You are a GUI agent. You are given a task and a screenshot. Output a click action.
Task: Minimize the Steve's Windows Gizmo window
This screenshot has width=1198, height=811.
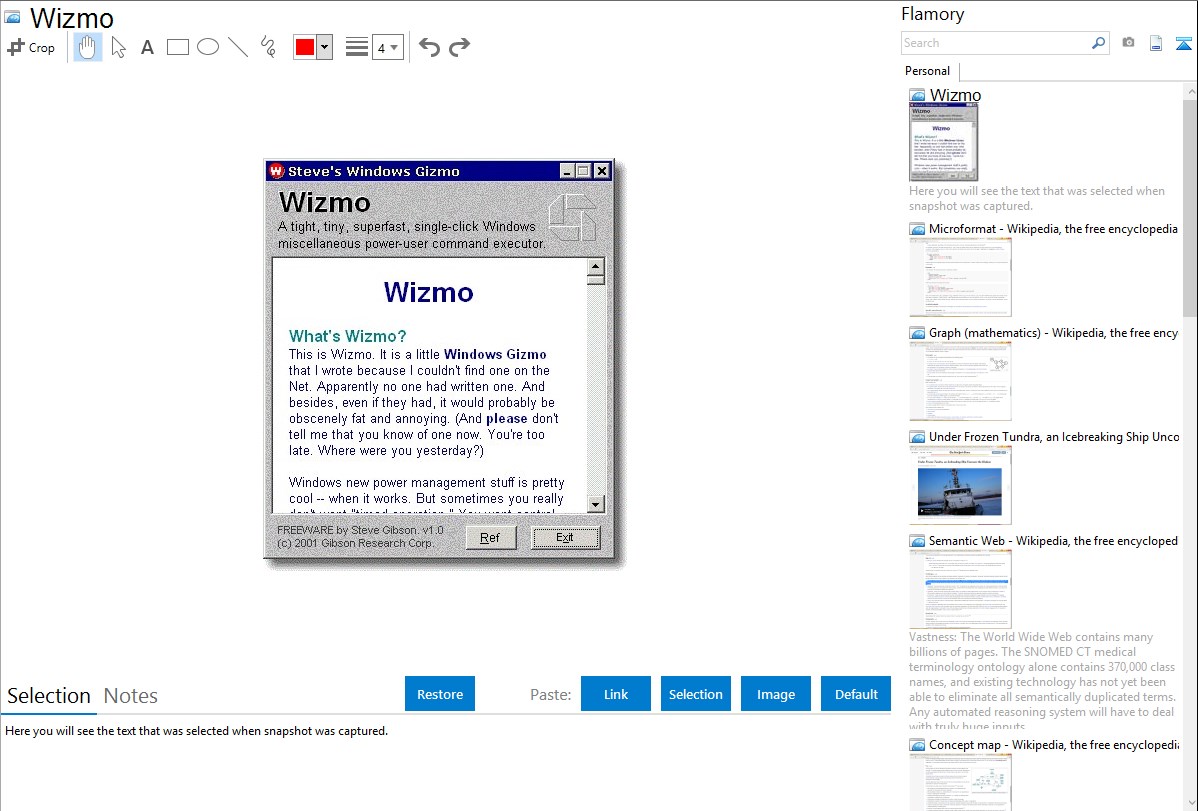pos(567,171)
